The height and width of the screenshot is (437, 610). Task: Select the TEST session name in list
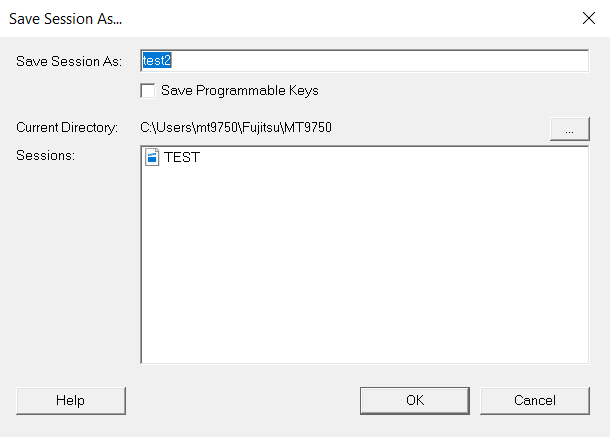[x=182, y=157]
